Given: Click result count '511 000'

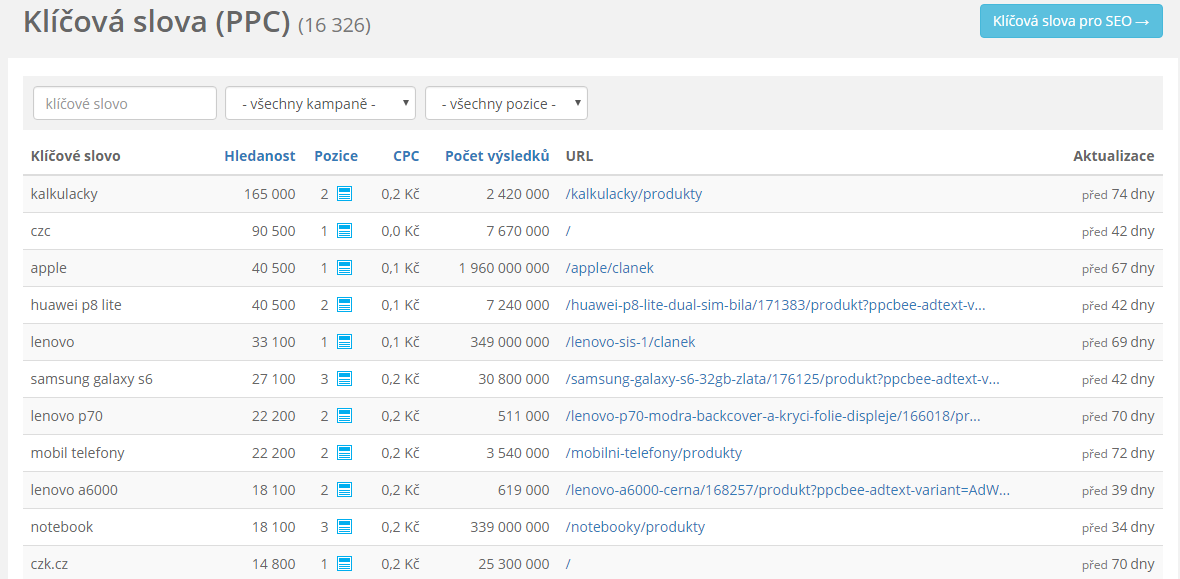Looking at the screenshot, I should point(524,416).
